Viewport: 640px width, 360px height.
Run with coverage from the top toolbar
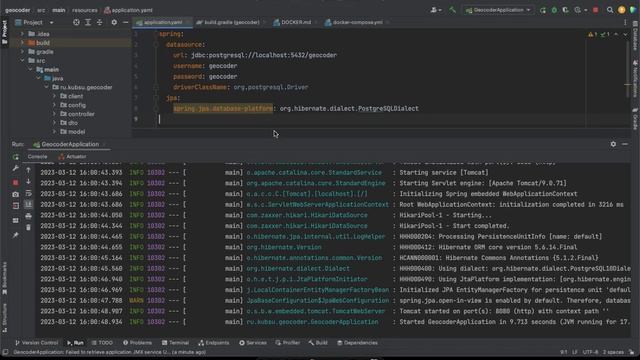tap(565, 10)
